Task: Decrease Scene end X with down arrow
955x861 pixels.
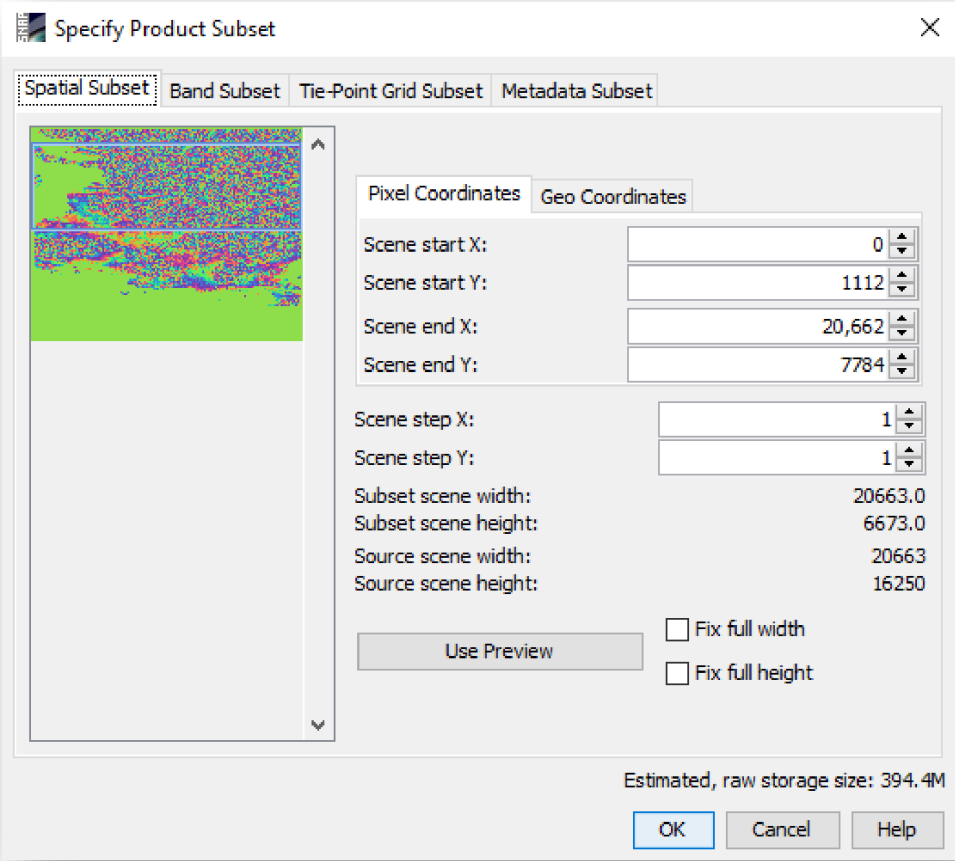Action: click(x=902, y=335)
